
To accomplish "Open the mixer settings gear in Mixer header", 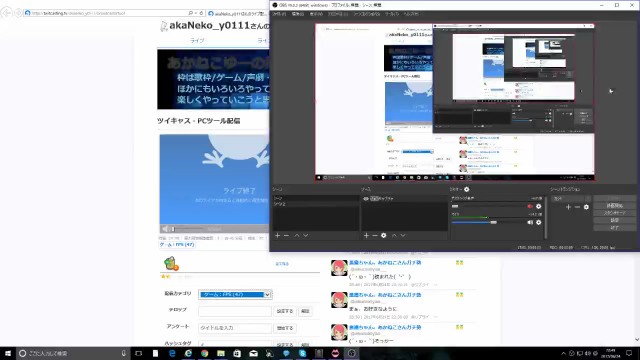I will click(x=467, y=189).
